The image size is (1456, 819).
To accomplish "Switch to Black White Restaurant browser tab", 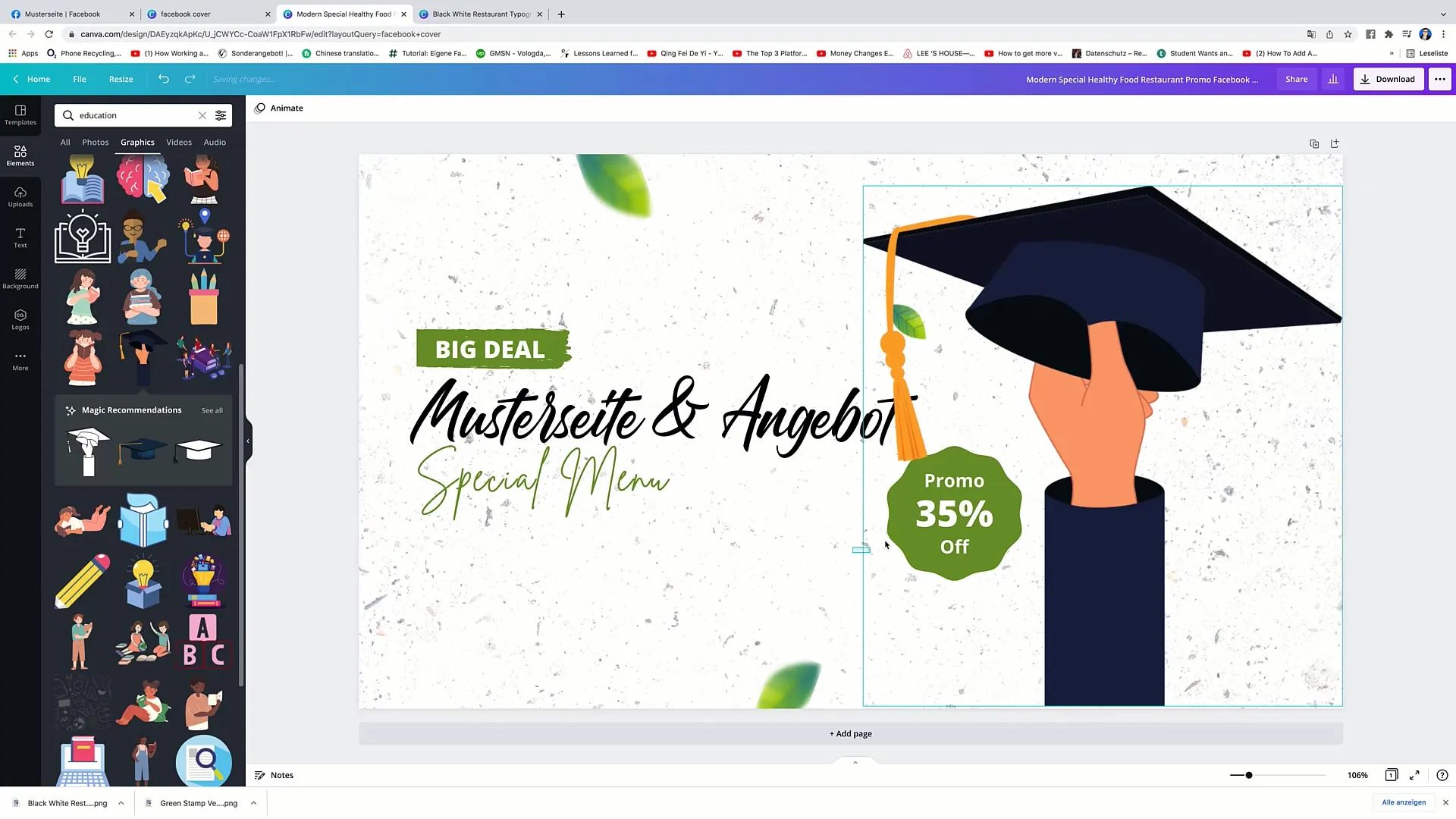I will 481,14.
